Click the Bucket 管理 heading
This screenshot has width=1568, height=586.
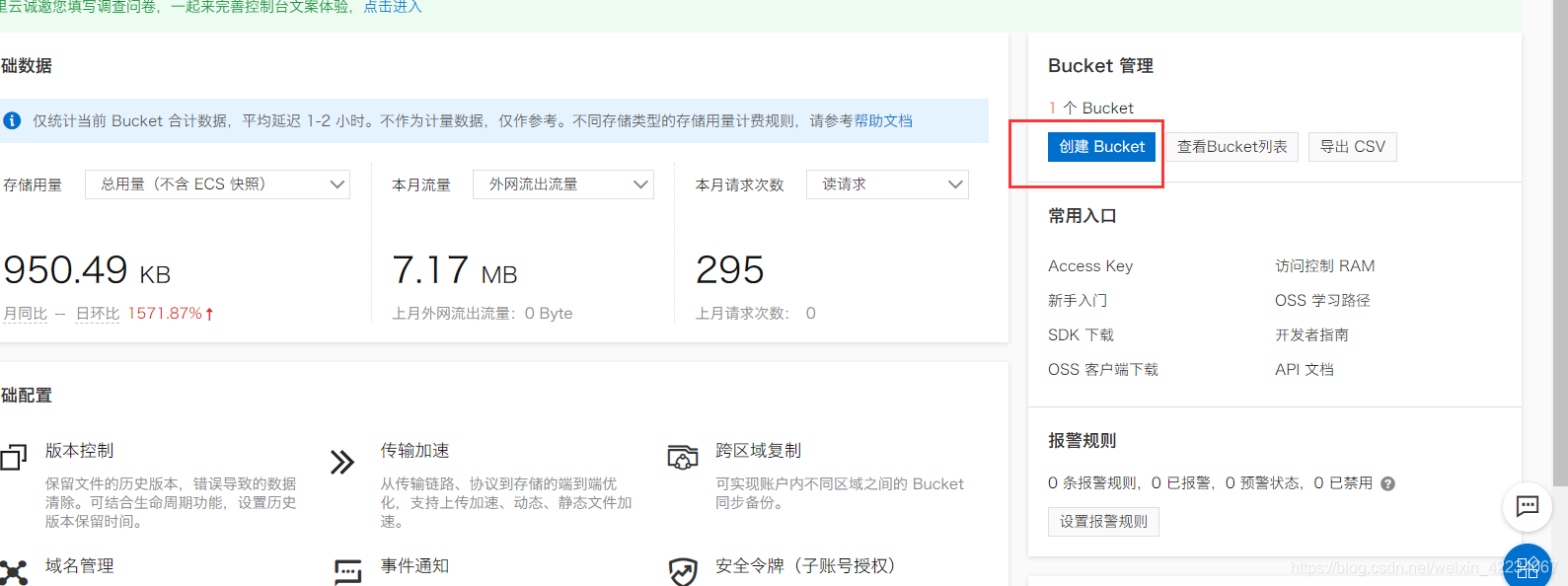1100,66
